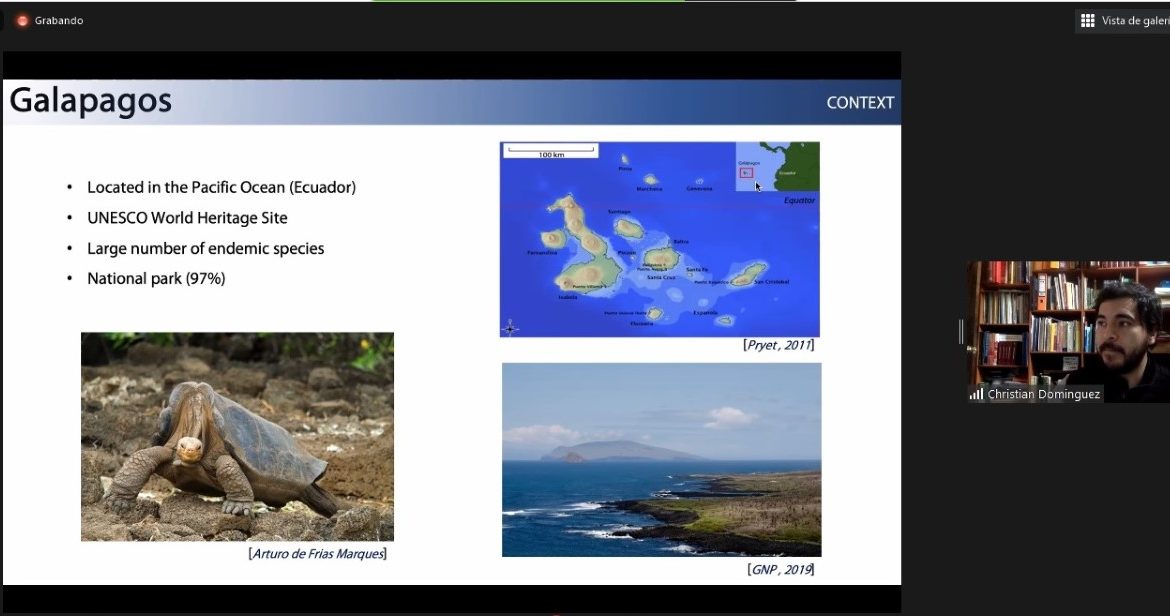Select the Christian Dominguez name label
The width and height of the screenshot is (1170, 616).
point(1043,395)
